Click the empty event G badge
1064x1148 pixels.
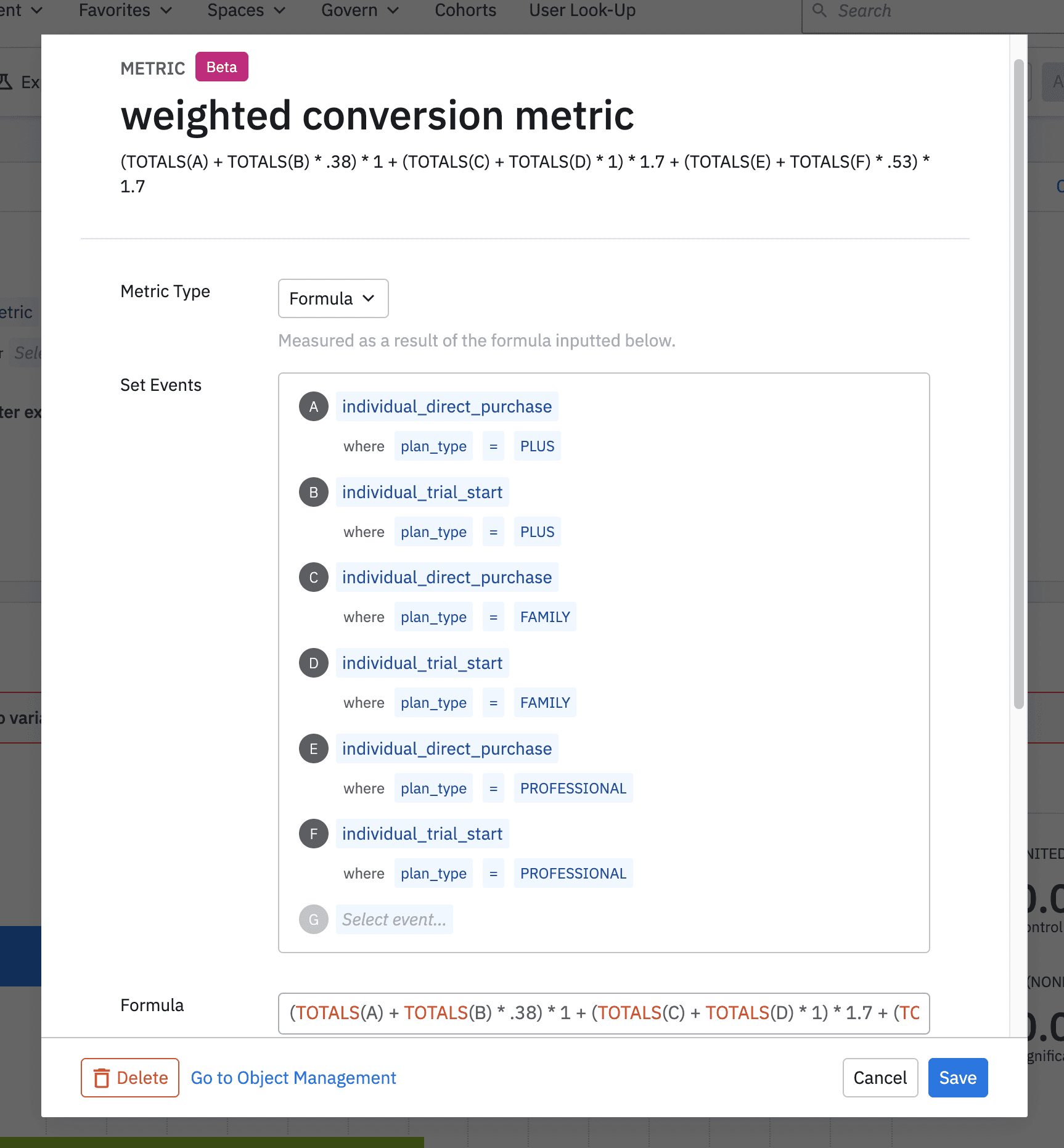tap(314, 919)
